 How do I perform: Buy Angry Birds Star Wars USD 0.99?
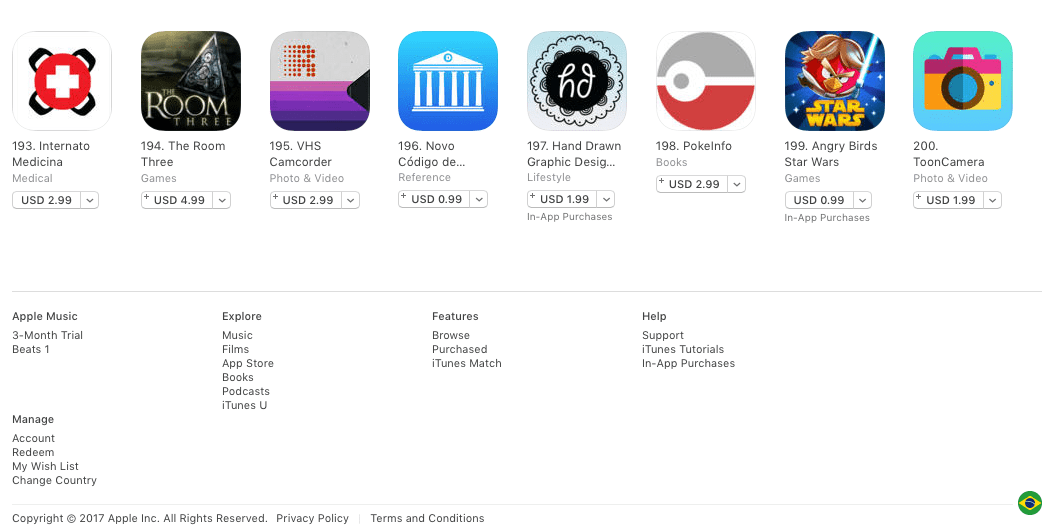point(819,200)
